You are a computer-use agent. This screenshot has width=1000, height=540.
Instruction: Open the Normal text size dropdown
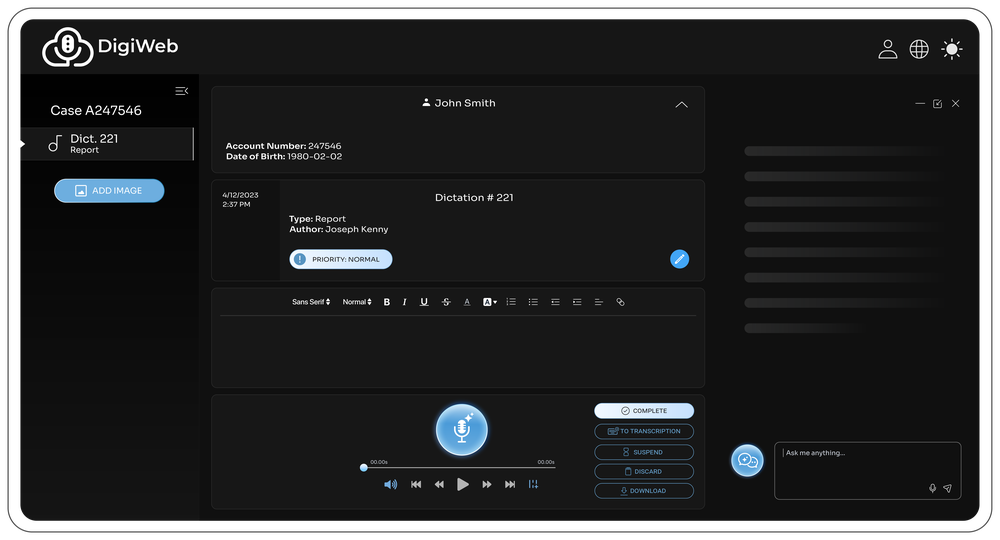357,302
